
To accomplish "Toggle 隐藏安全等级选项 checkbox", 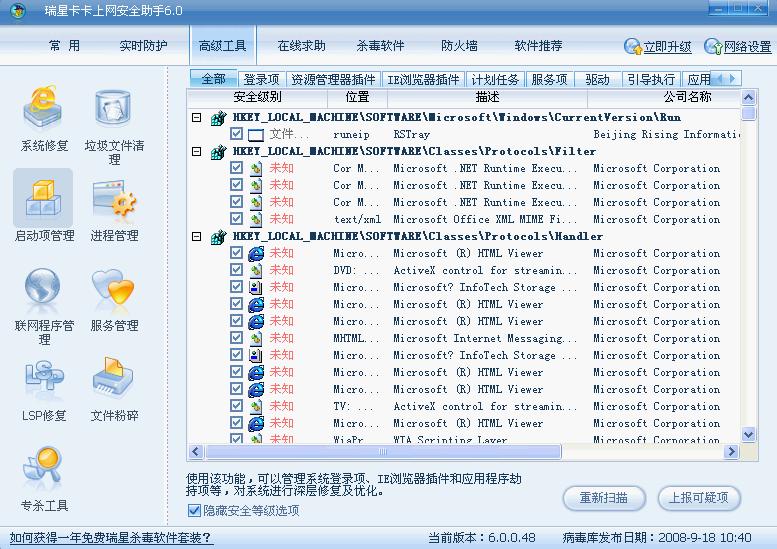I will 194,510.
